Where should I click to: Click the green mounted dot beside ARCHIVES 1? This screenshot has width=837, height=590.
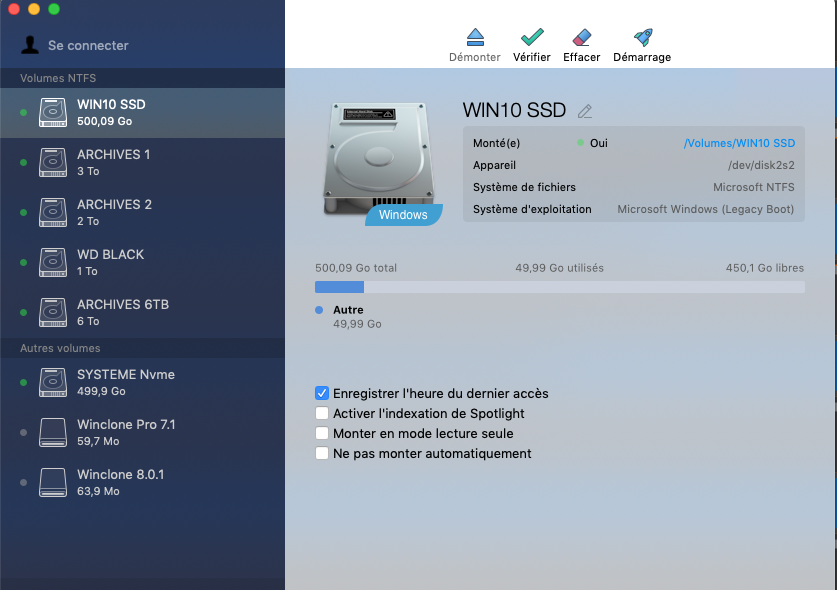[x=23, y=162]
